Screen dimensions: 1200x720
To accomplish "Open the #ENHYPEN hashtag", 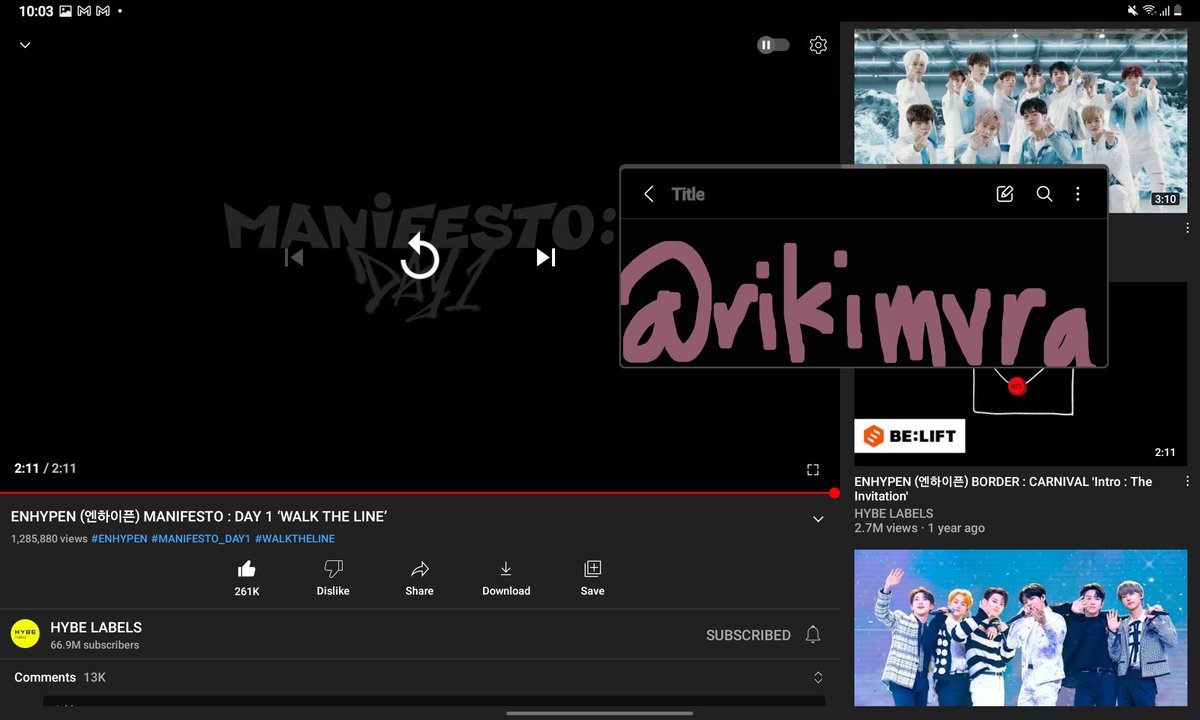I will (x=119, y=539).
